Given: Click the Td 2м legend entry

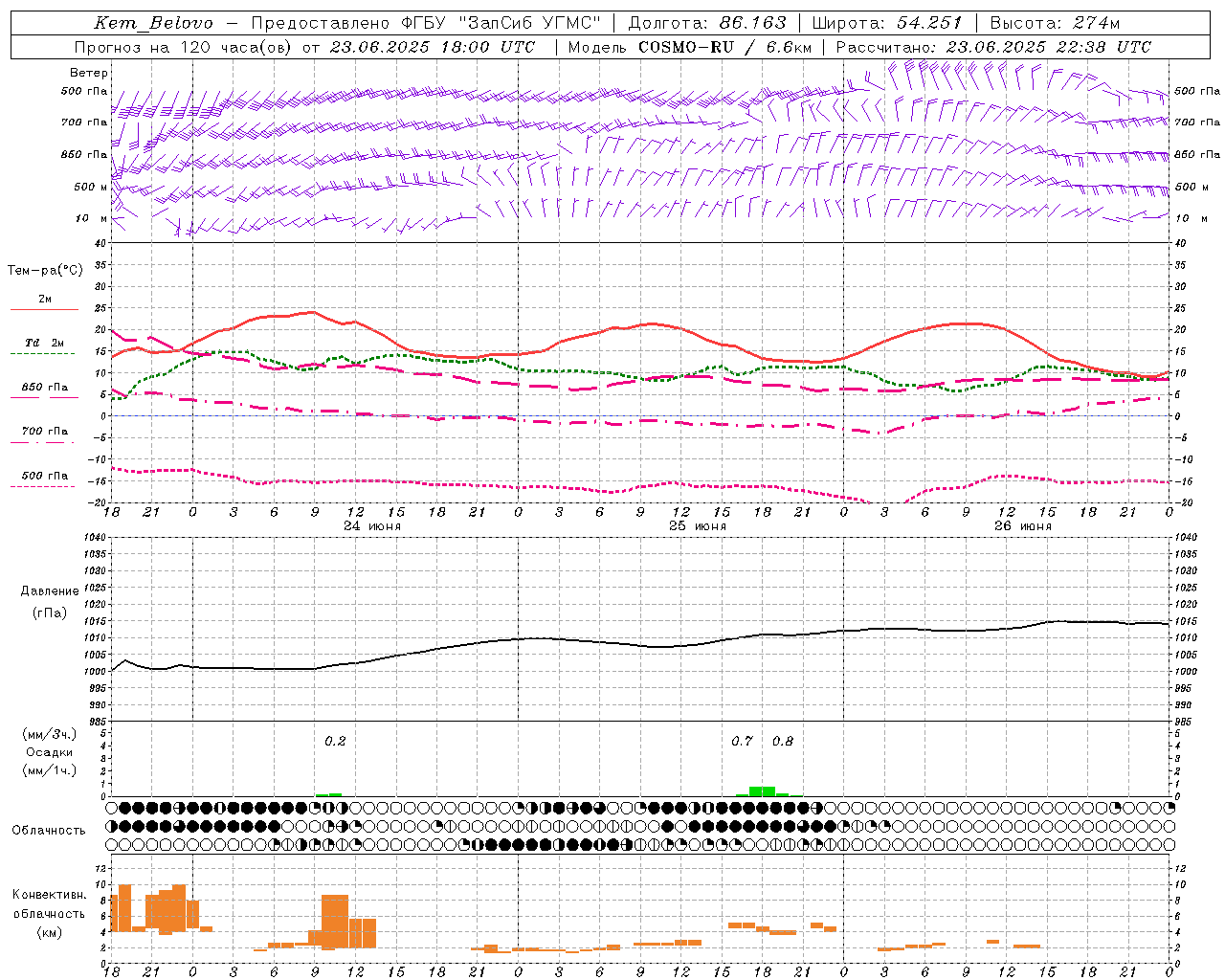Looking at the screenshot, I should (44, 343).
